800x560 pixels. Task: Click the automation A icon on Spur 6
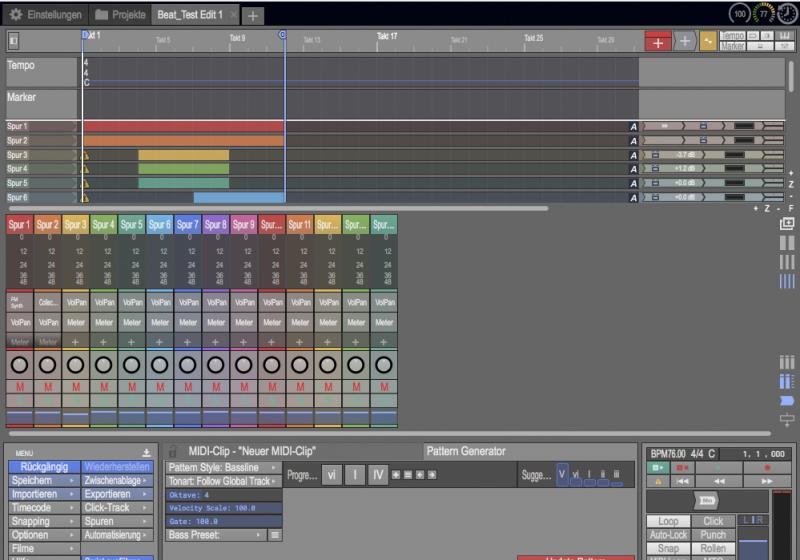[633, 198]
